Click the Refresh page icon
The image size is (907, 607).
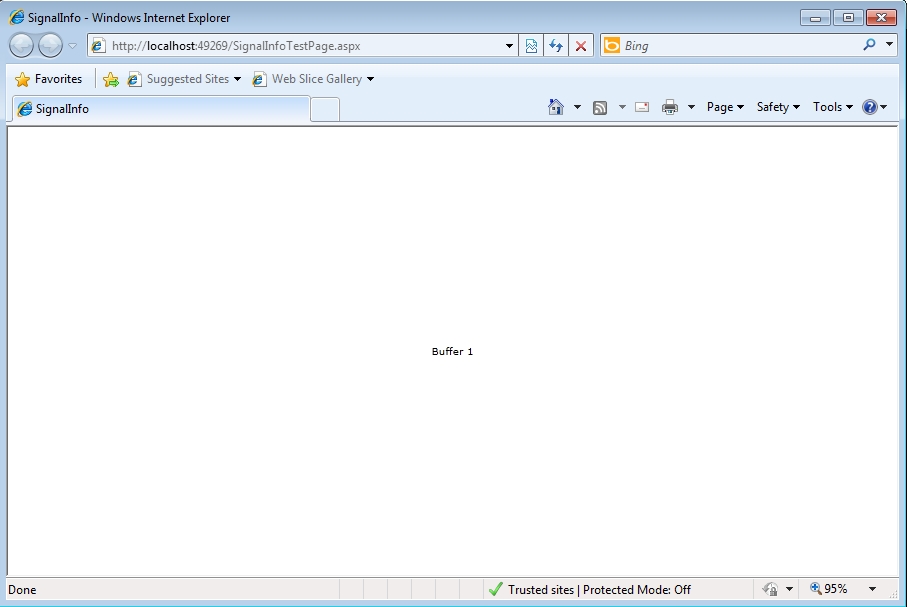pos(556,46)
